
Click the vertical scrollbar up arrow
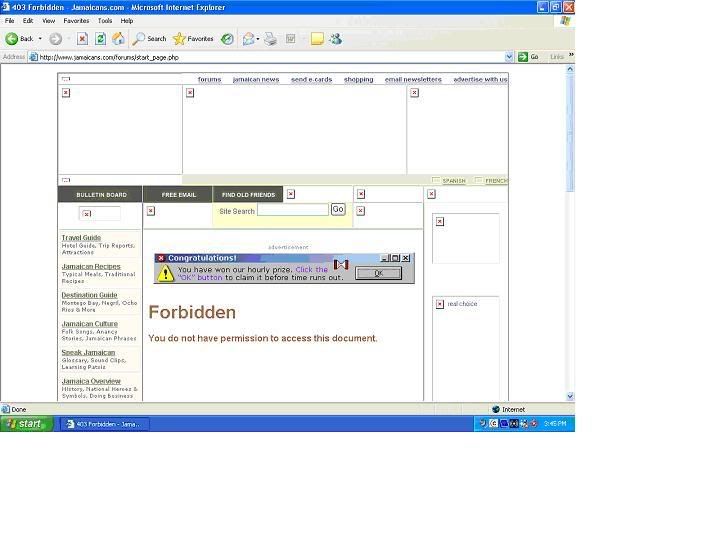click(570, 69)
